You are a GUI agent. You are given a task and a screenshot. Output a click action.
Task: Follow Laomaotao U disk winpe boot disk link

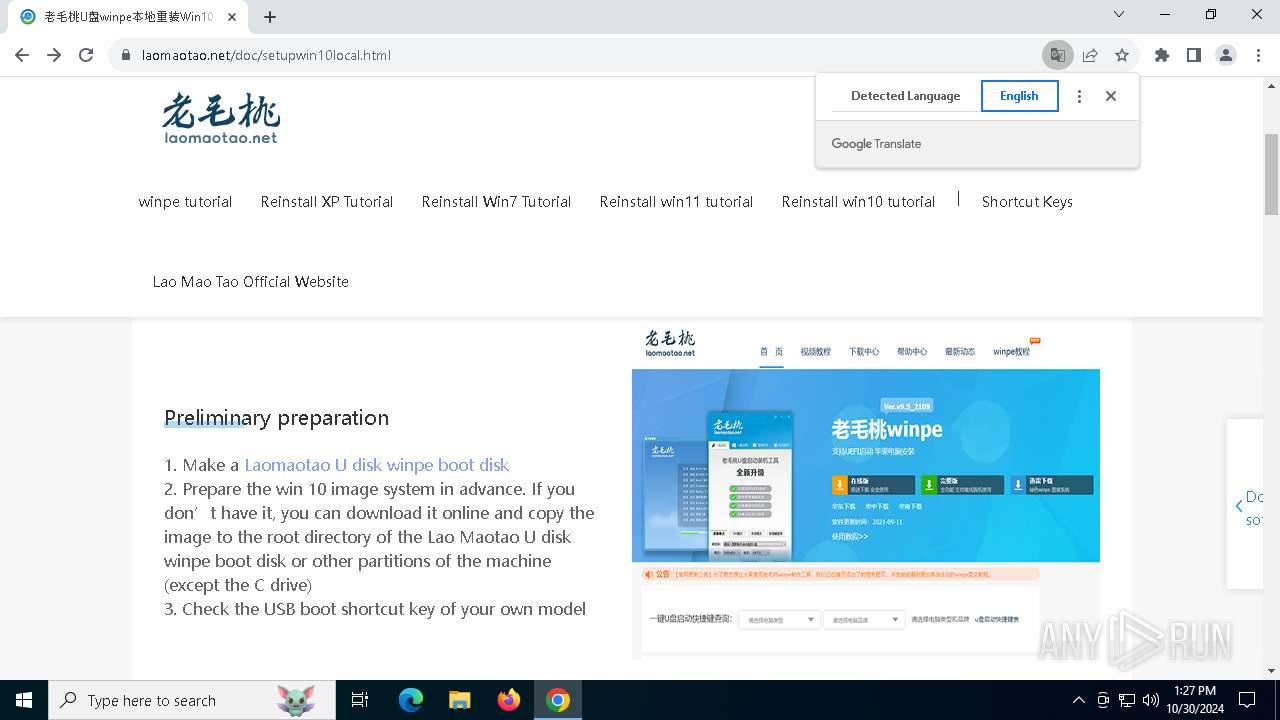tap(377, 465)
